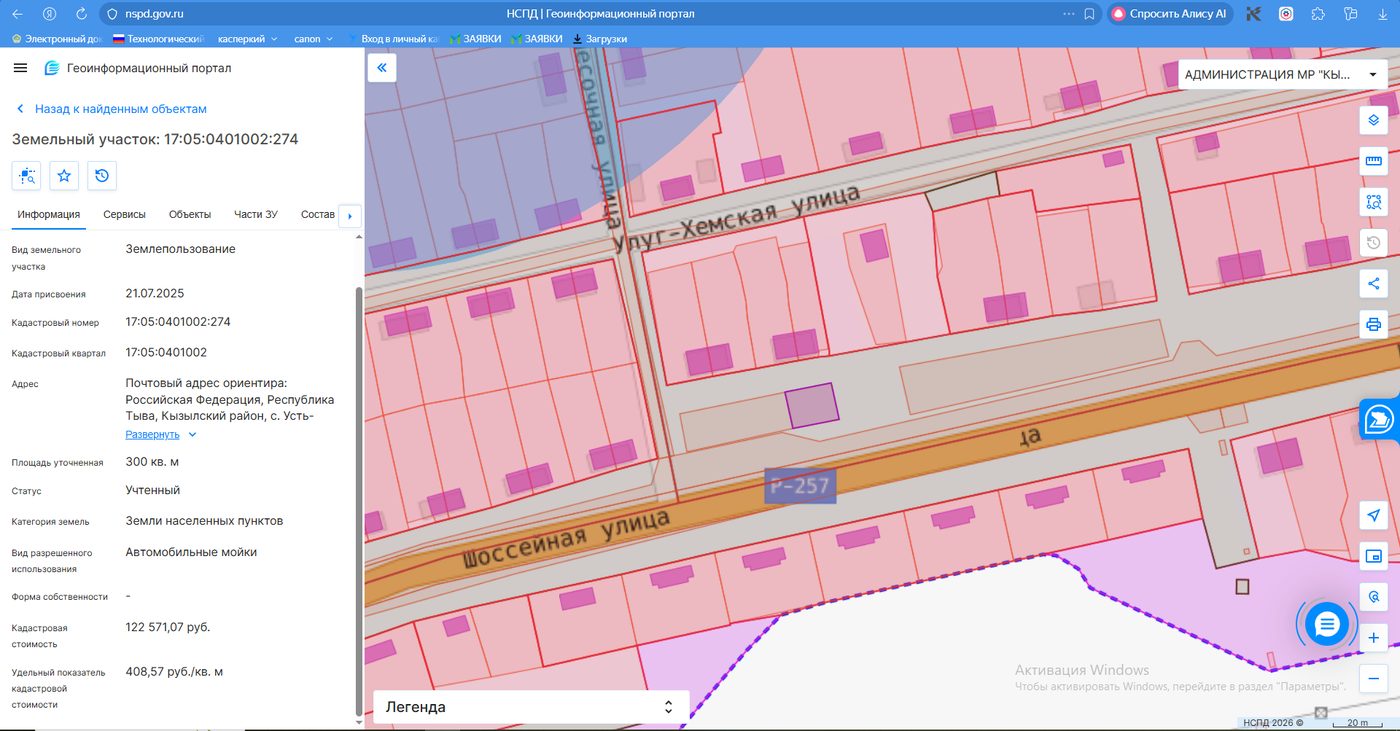
Task: Open the map layers panel
Action: [1373, 120]
